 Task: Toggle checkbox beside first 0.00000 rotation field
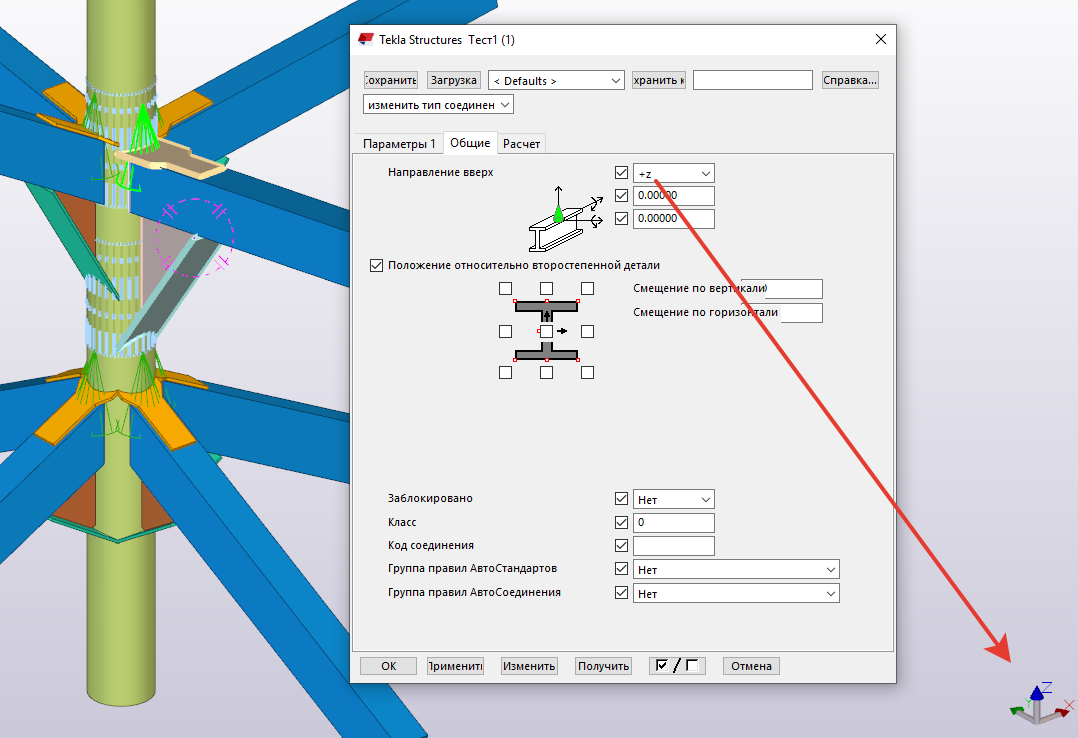click(622, 195)
